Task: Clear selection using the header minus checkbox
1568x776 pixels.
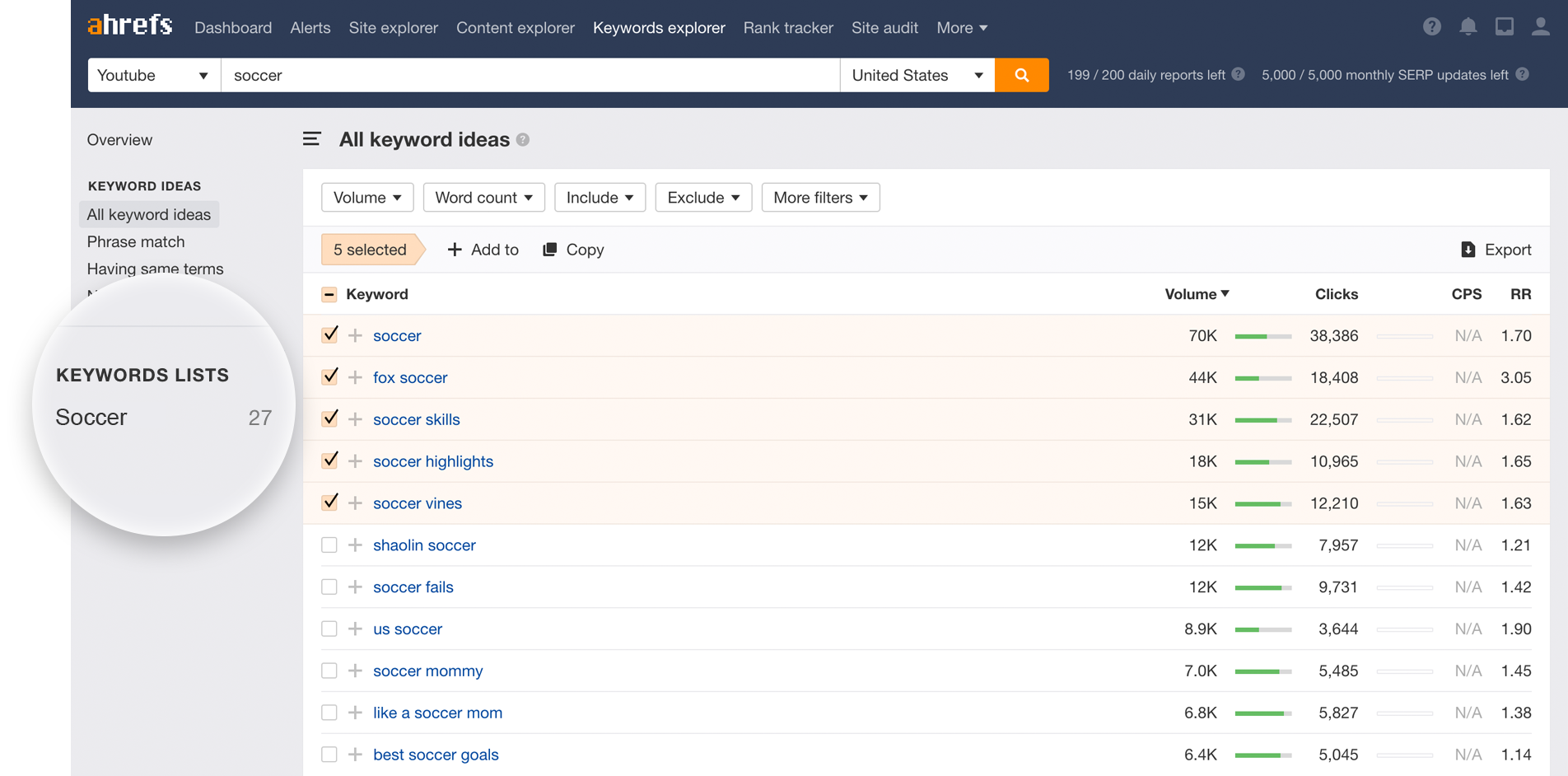Action: (329, 293)
